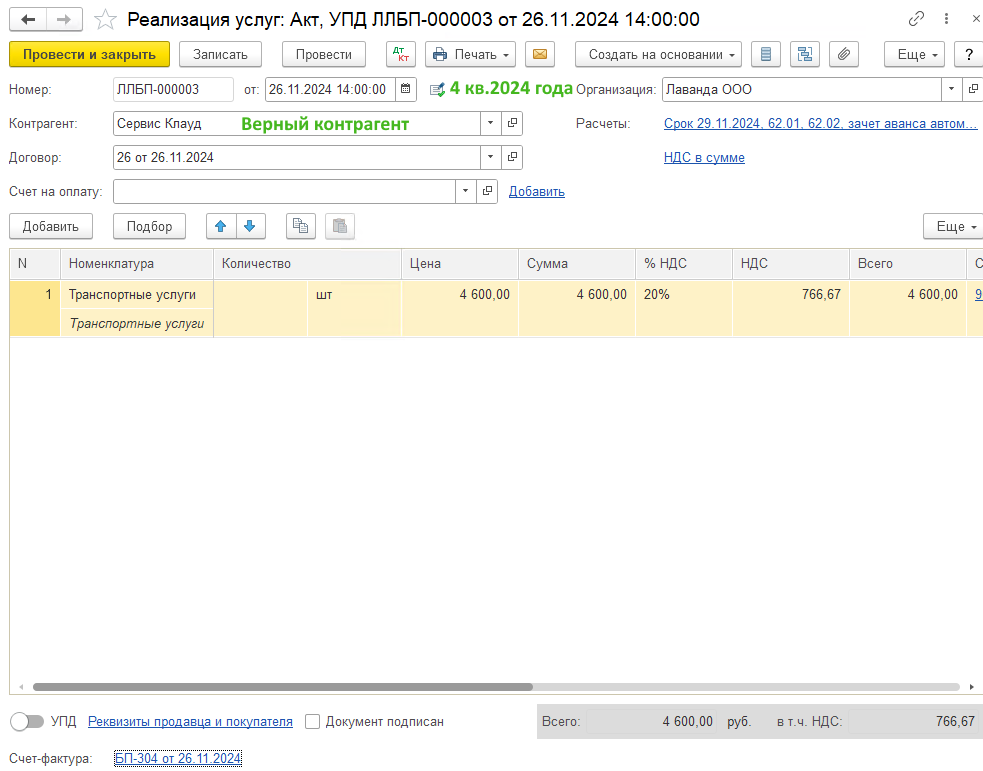
Task: Click the Цена column header
Action: coord(460,263)
